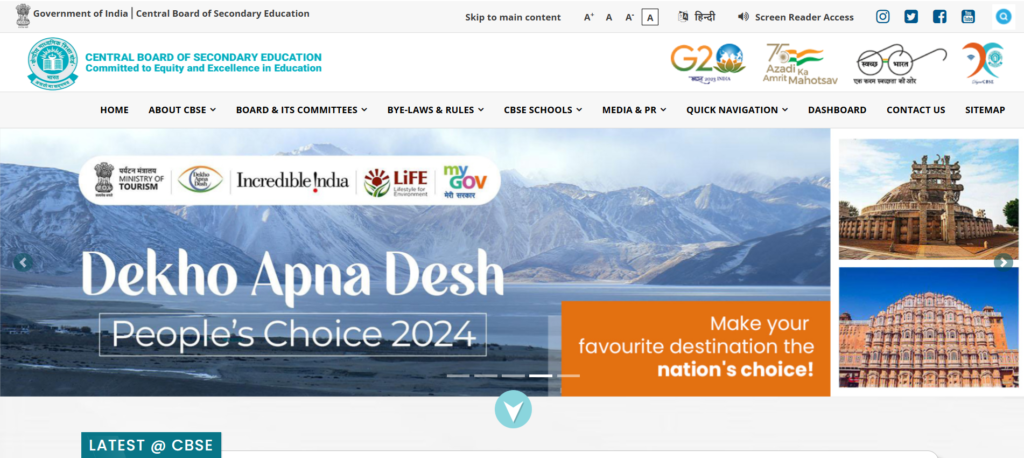Switch language to Hindi
The image size is (1024, 458).
697,17
